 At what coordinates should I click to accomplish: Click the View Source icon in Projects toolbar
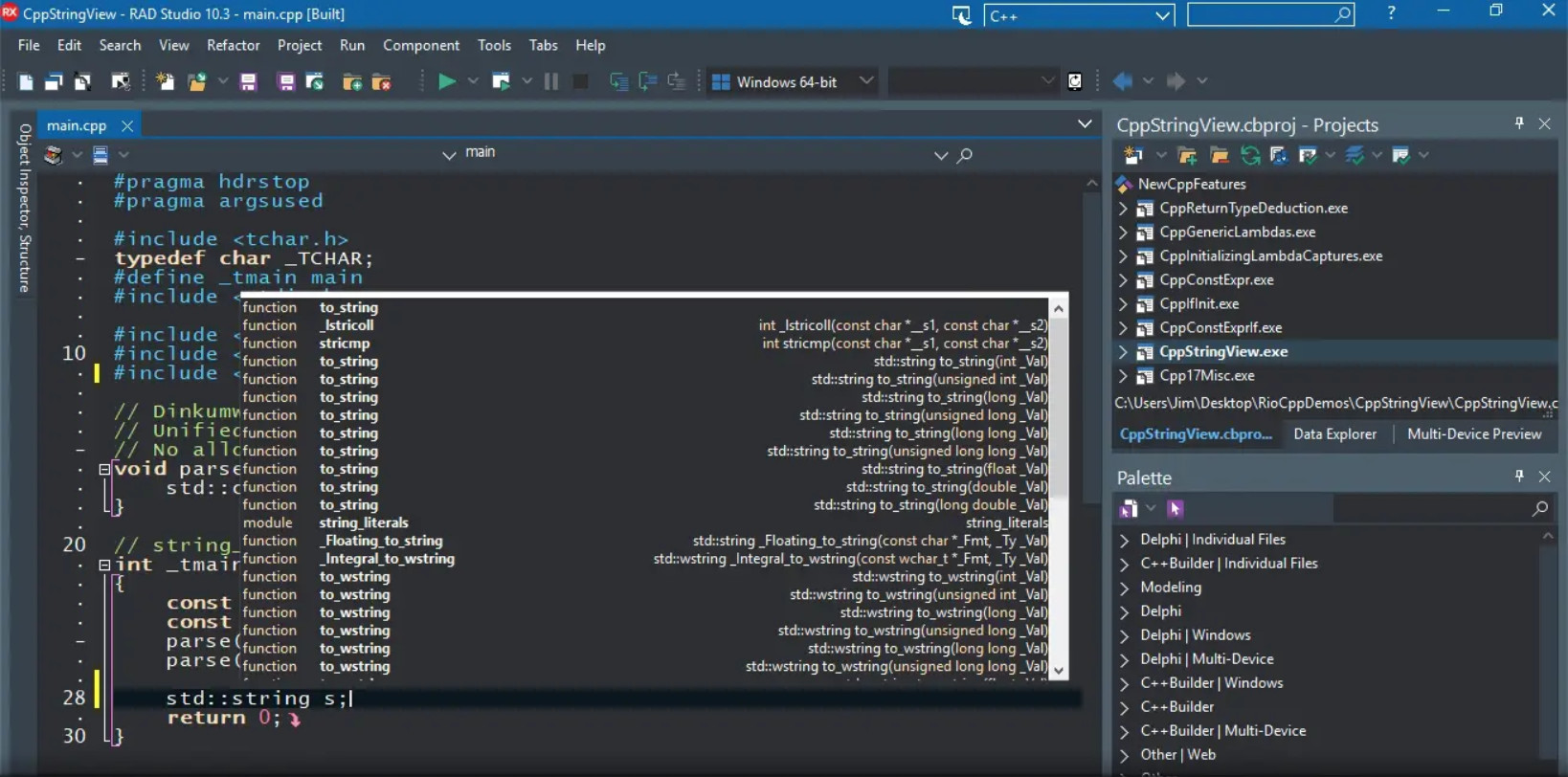point(1279,155)
